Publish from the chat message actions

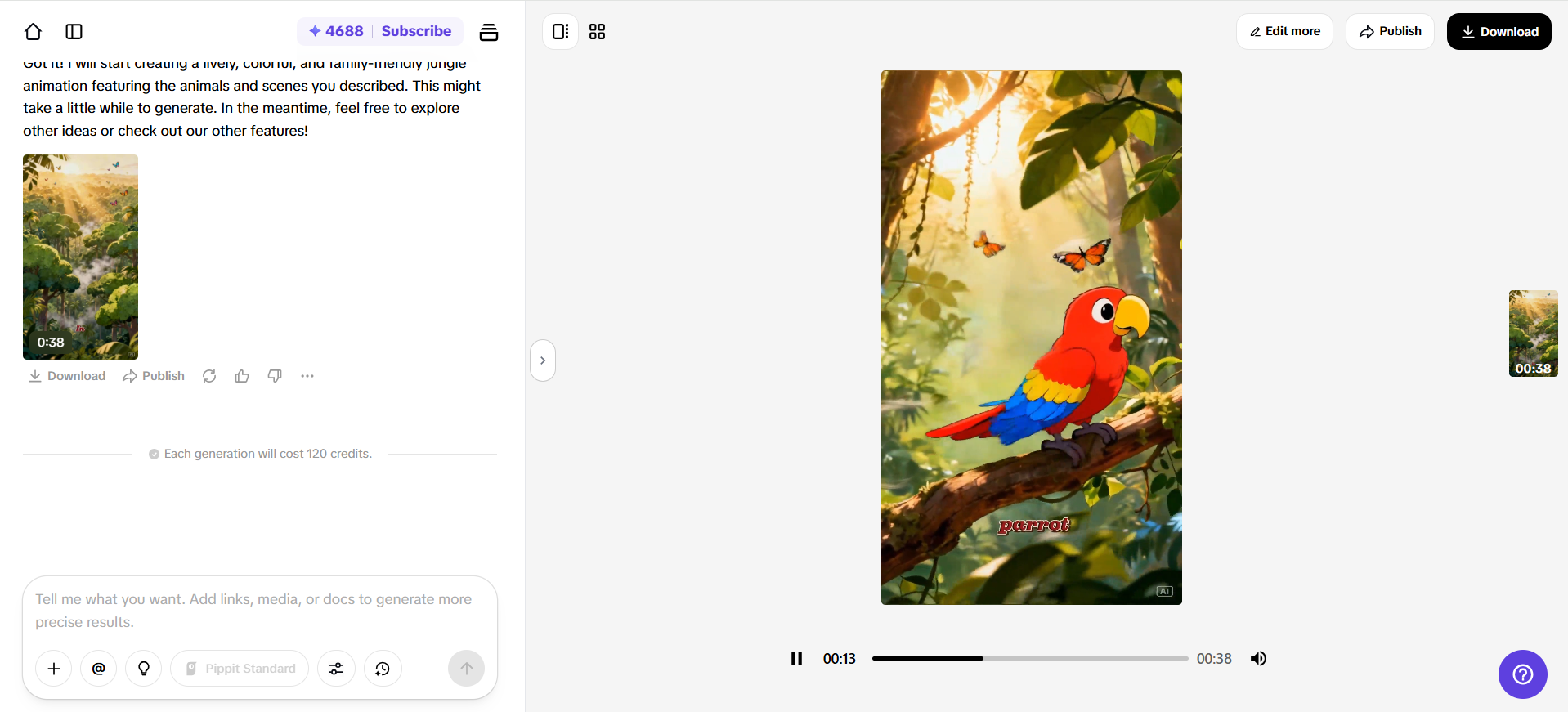[x=154, y=376]
